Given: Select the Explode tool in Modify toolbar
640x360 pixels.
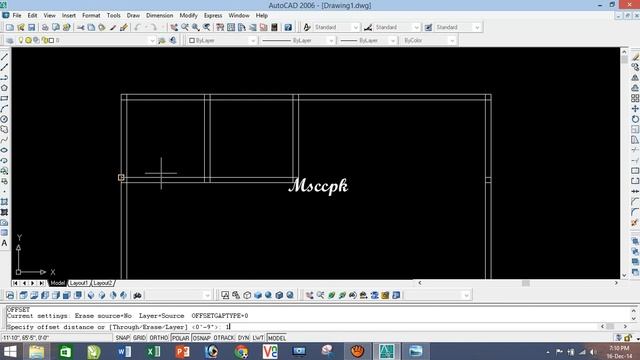Looking at the screenshot, I should click(x=635, y=223).
